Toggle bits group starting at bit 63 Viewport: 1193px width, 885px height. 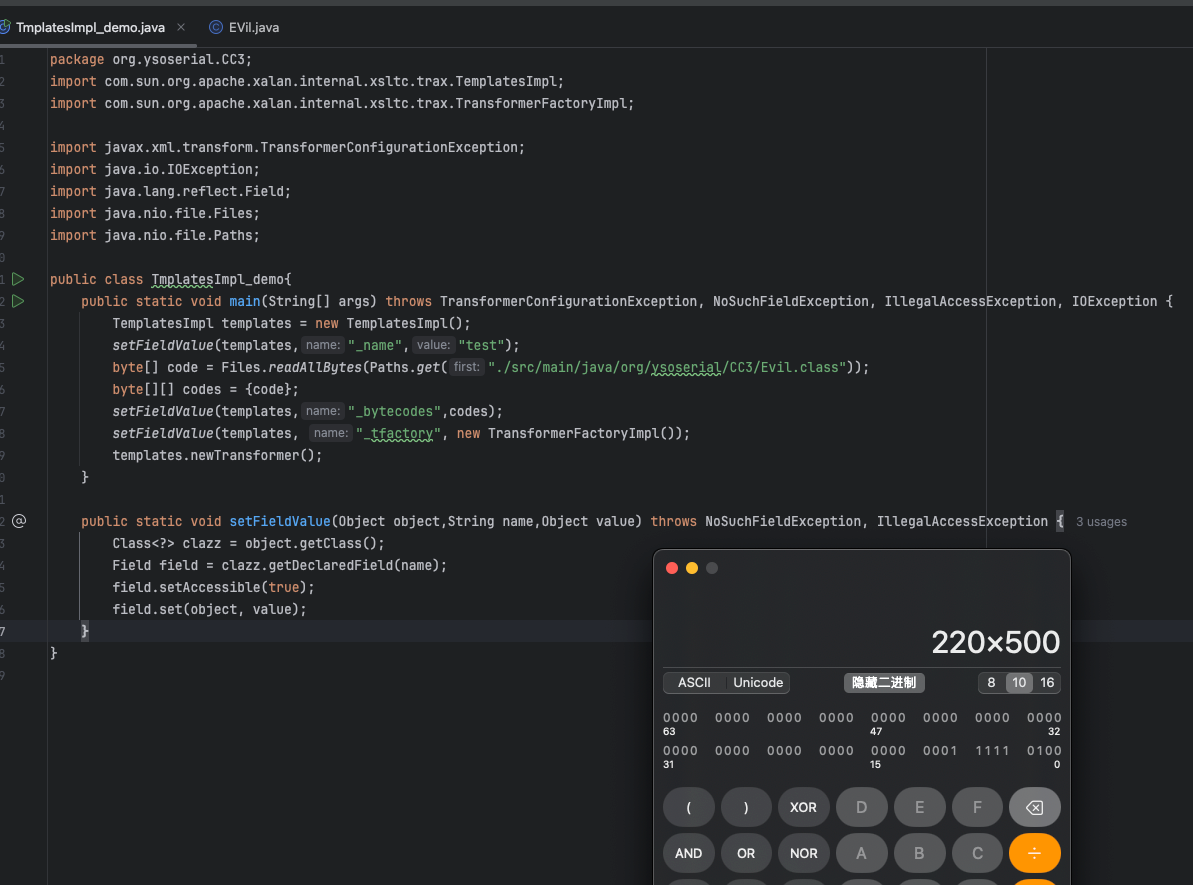click(x=680, y=718)
